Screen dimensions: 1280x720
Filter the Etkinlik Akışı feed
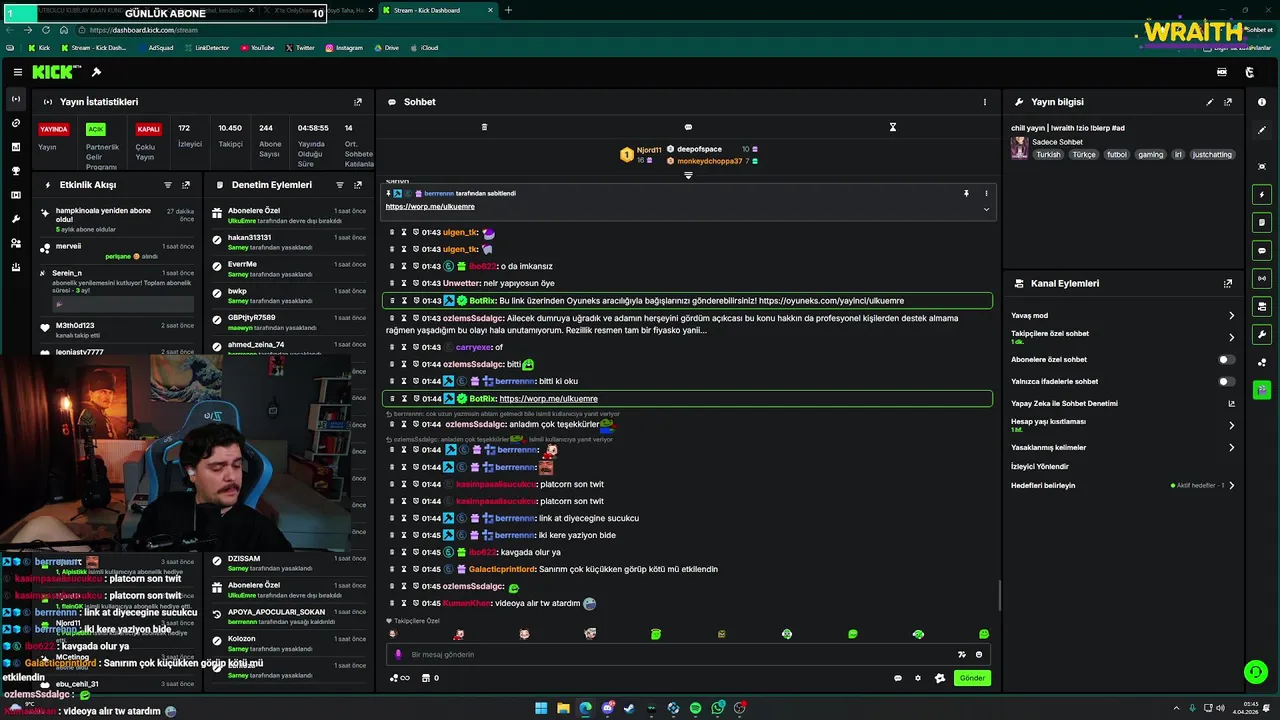coord(168,185)
